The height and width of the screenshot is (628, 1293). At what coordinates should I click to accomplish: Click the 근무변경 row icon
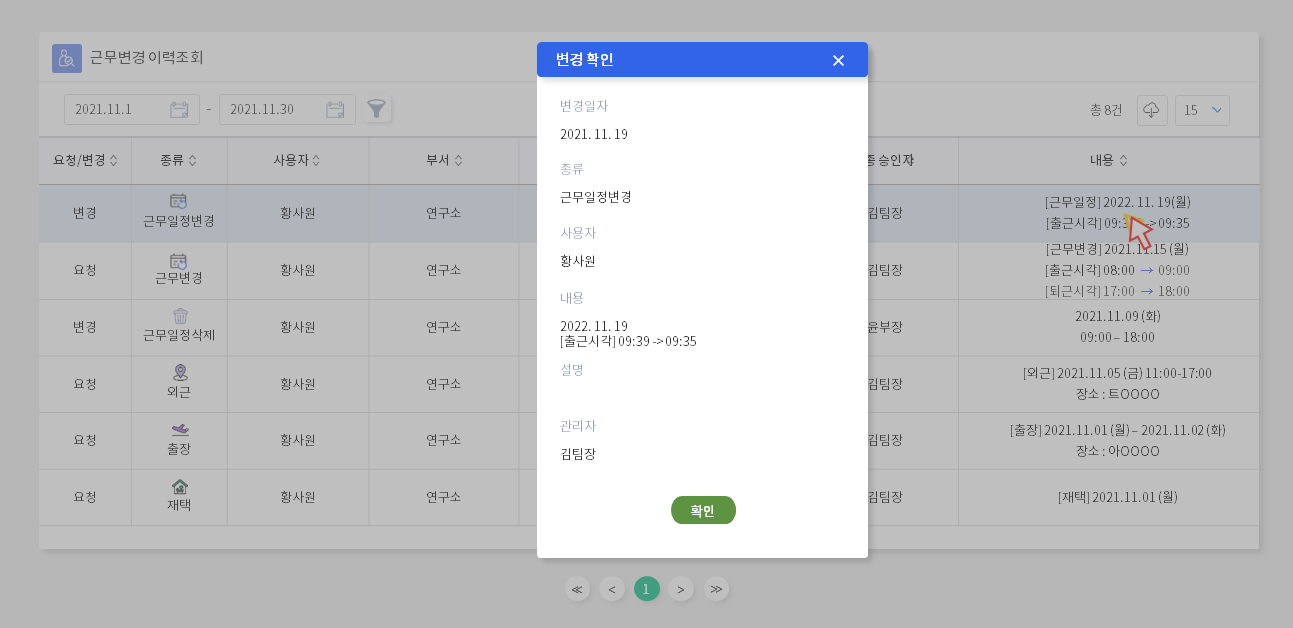(179, 259)
